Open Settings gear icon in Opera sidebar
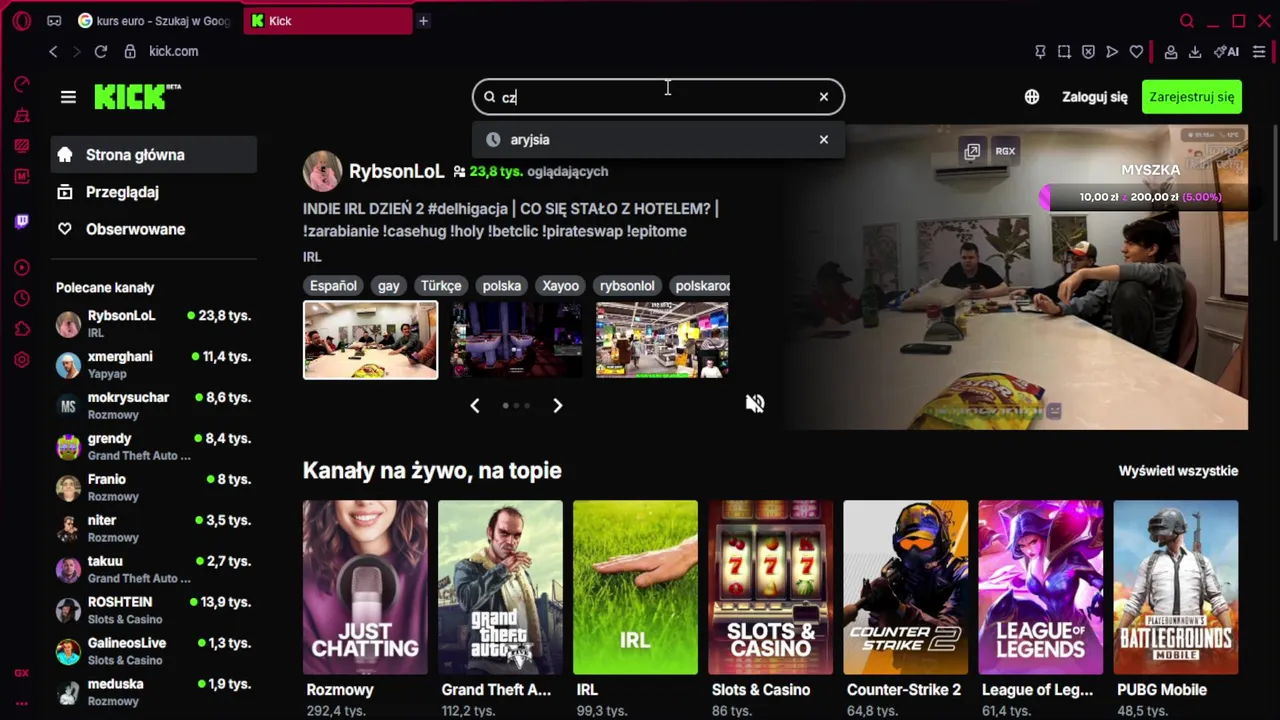1280x720 pixels. click(x=22, y=360)
